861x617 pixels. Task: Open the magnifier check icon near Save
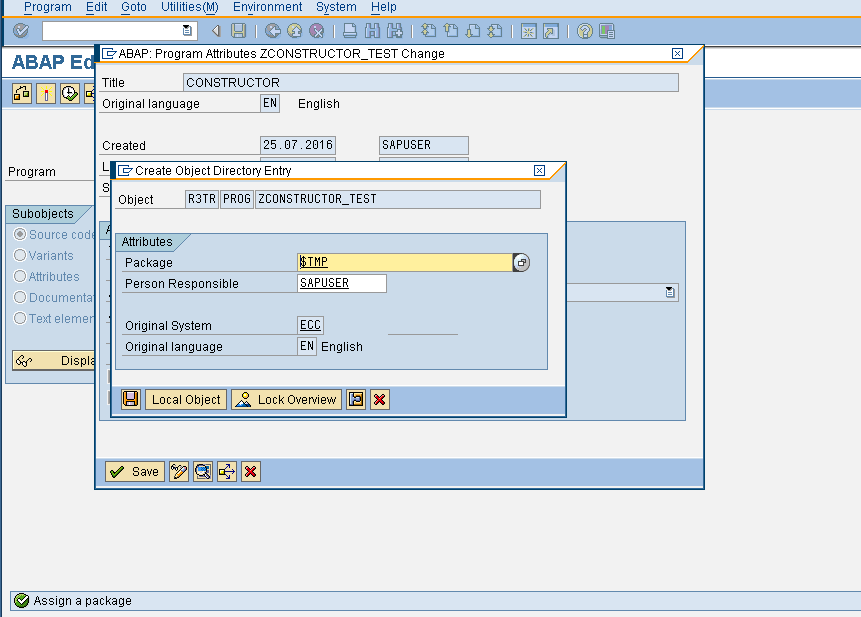[x=202, y=471]
